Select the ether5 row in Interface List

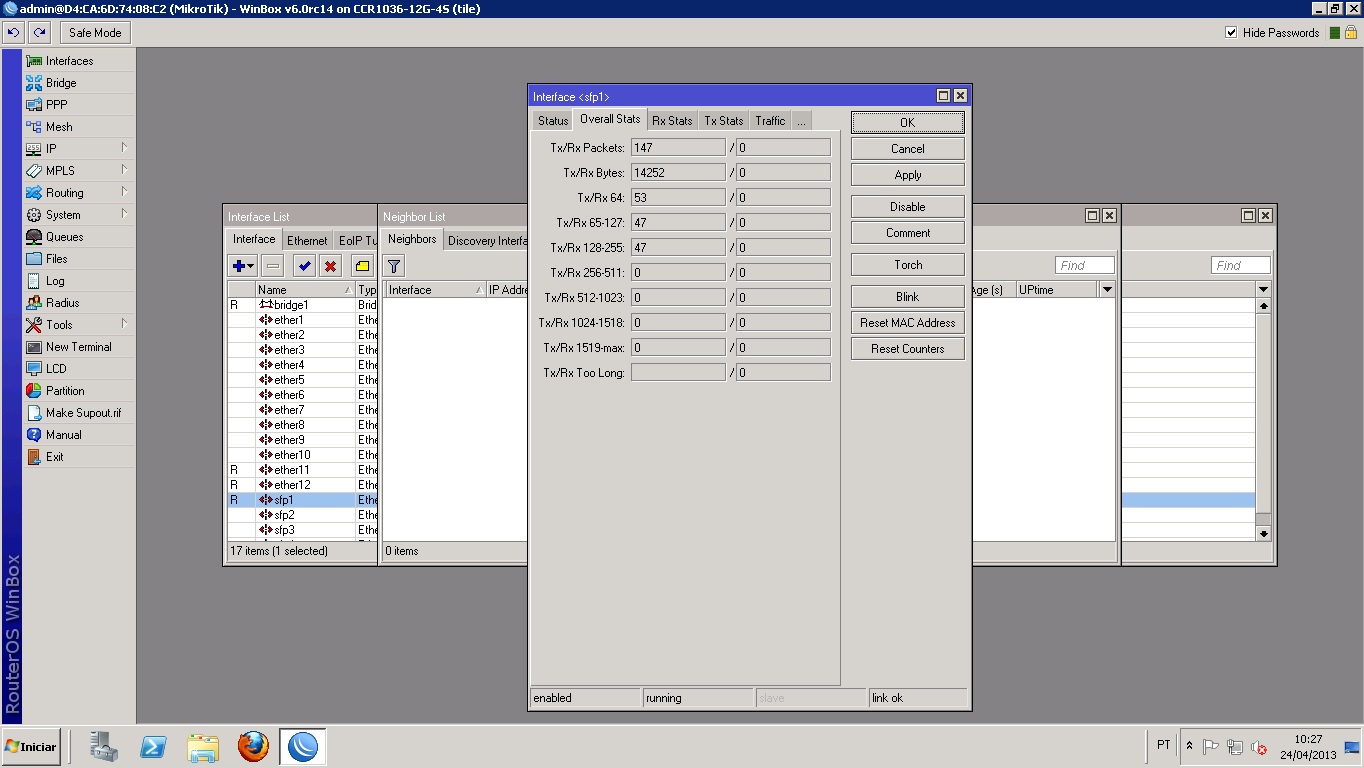(302, 380)
